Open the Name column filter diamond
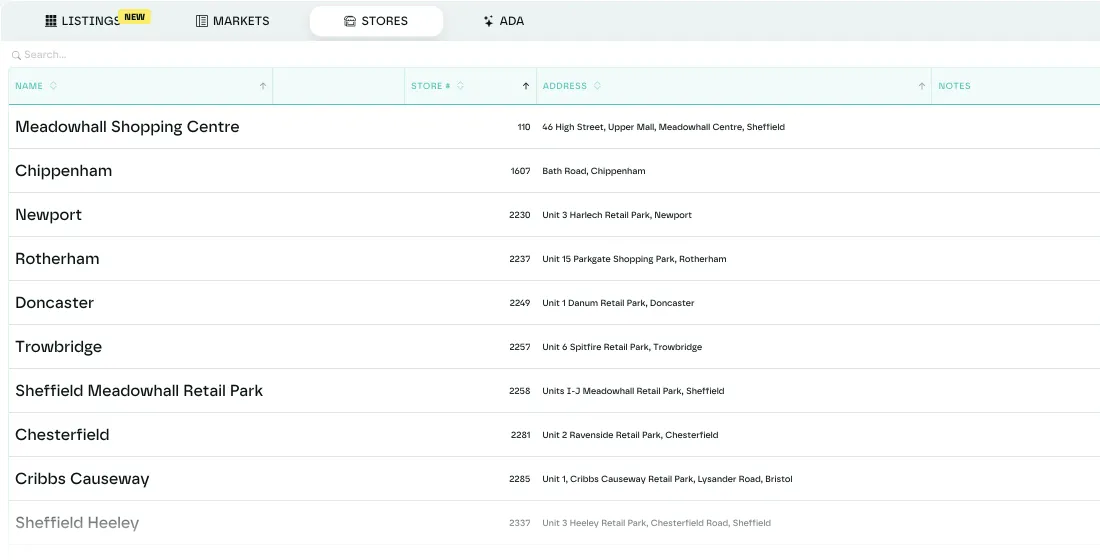The height and width of the screenshot is (560, 1100). coord(53,86)
